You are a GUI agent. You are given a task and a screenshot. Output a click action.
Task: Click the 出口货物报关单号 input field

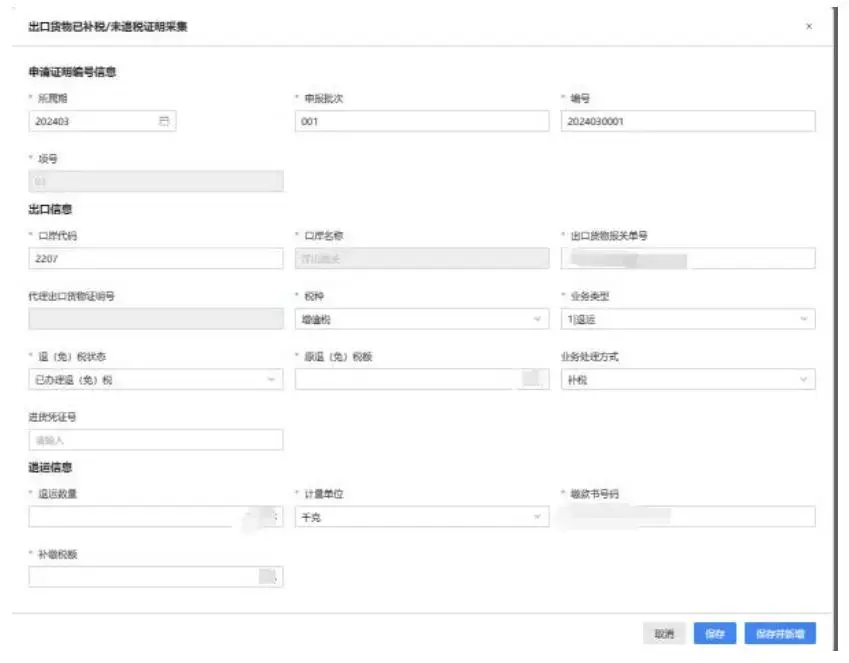687,259
